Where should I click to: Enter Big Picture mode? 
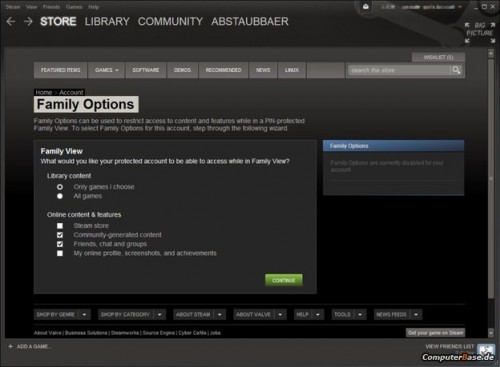(480, 33)
